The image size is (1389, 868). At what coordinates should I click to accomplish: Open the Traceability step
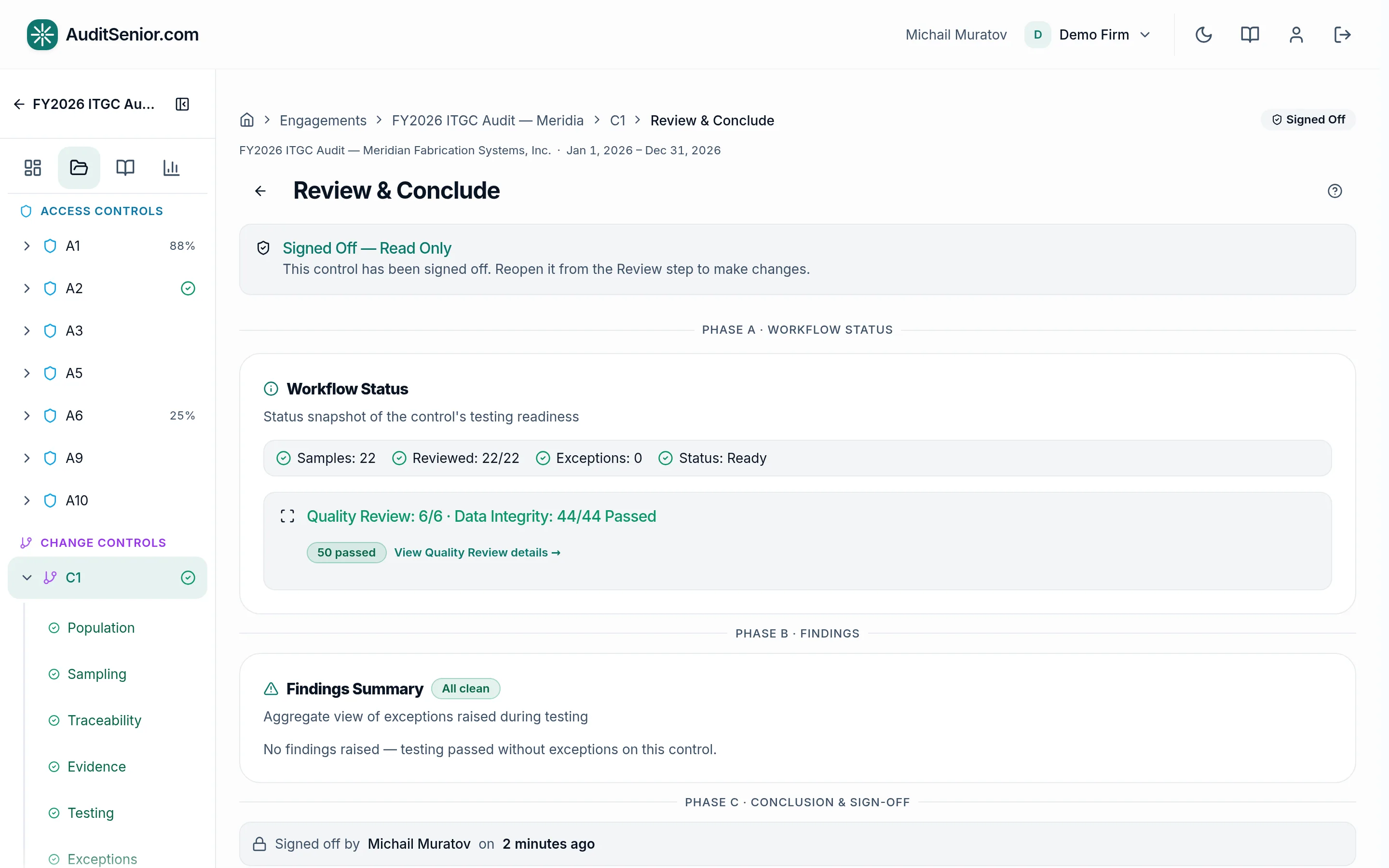click(x=105, y=720)
